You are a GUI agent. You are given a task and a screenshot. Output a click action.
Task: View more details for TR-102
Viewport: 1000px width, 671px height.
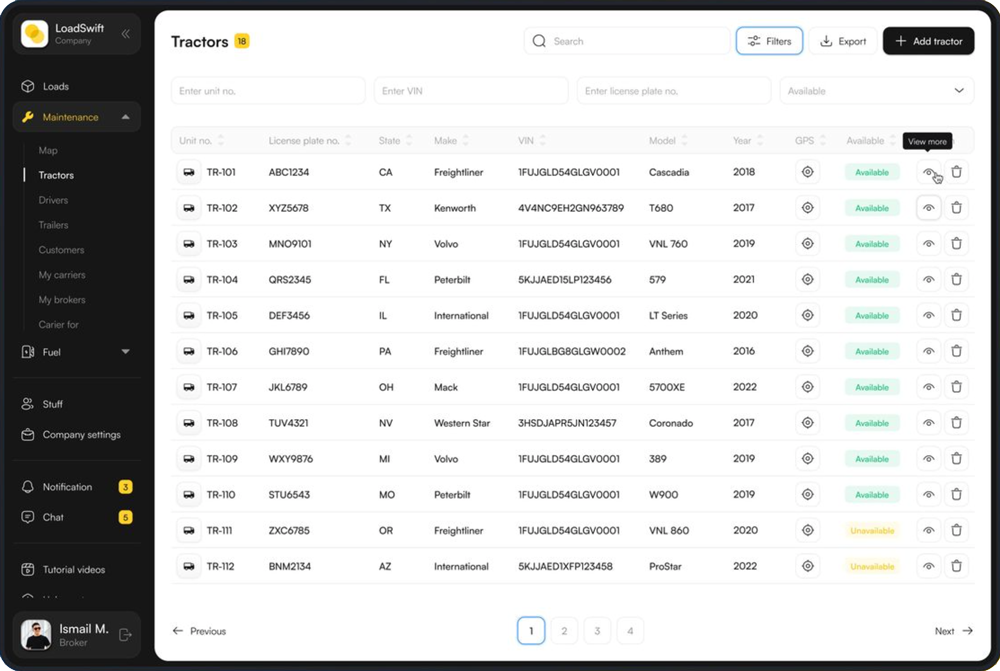(x=928, y=208)
